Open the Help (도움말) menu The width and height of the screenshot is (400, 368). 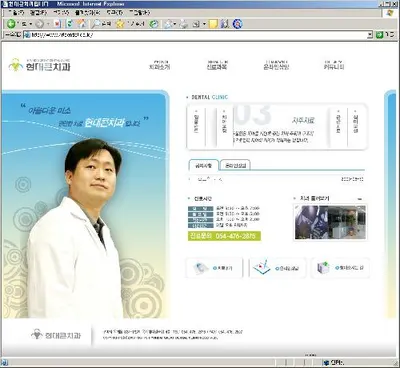tap(140, 13)
